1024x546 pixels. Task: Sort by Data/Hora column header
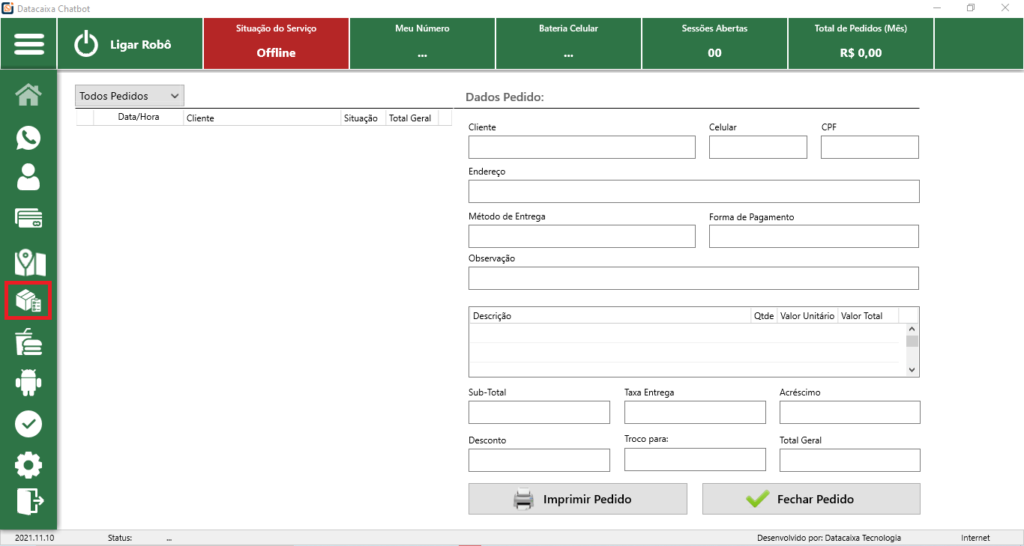click(x=138, y=117)
